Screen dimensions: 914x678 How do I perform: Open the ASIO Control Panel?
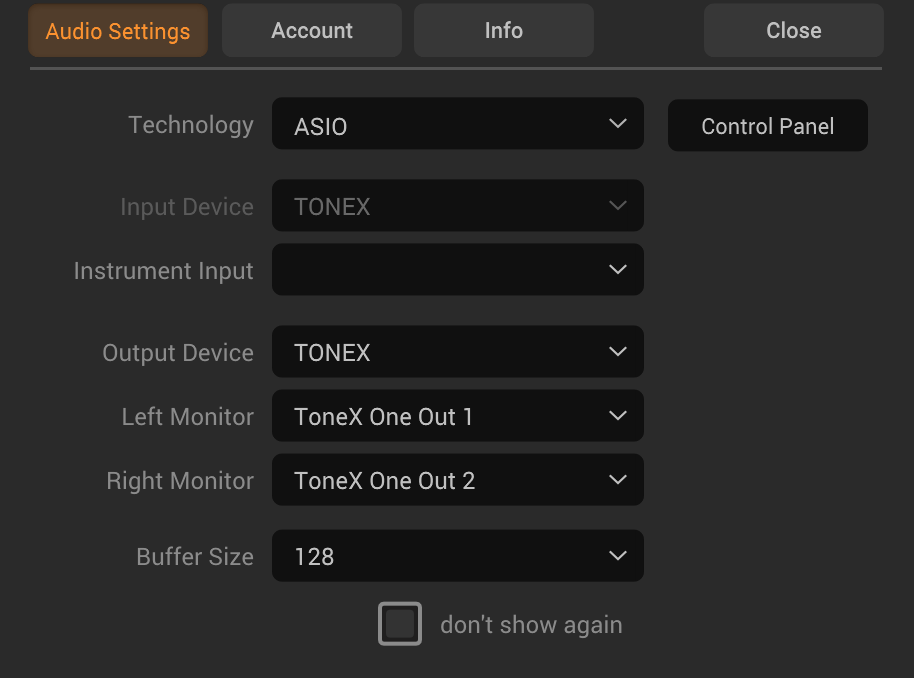click(768, 125)
